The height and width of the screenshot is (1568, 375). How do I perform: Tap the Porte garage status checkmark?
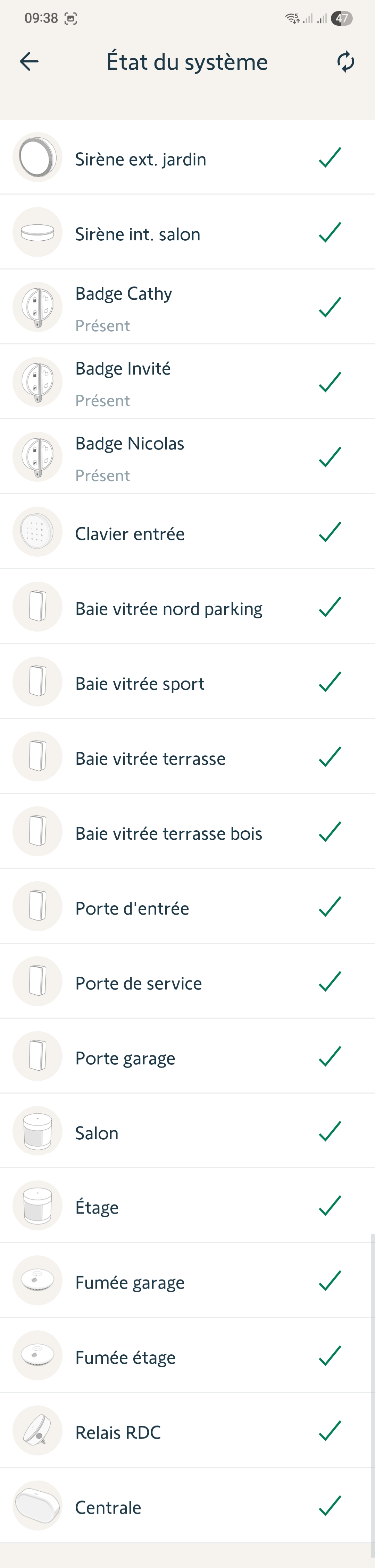tap(330, 1057)
